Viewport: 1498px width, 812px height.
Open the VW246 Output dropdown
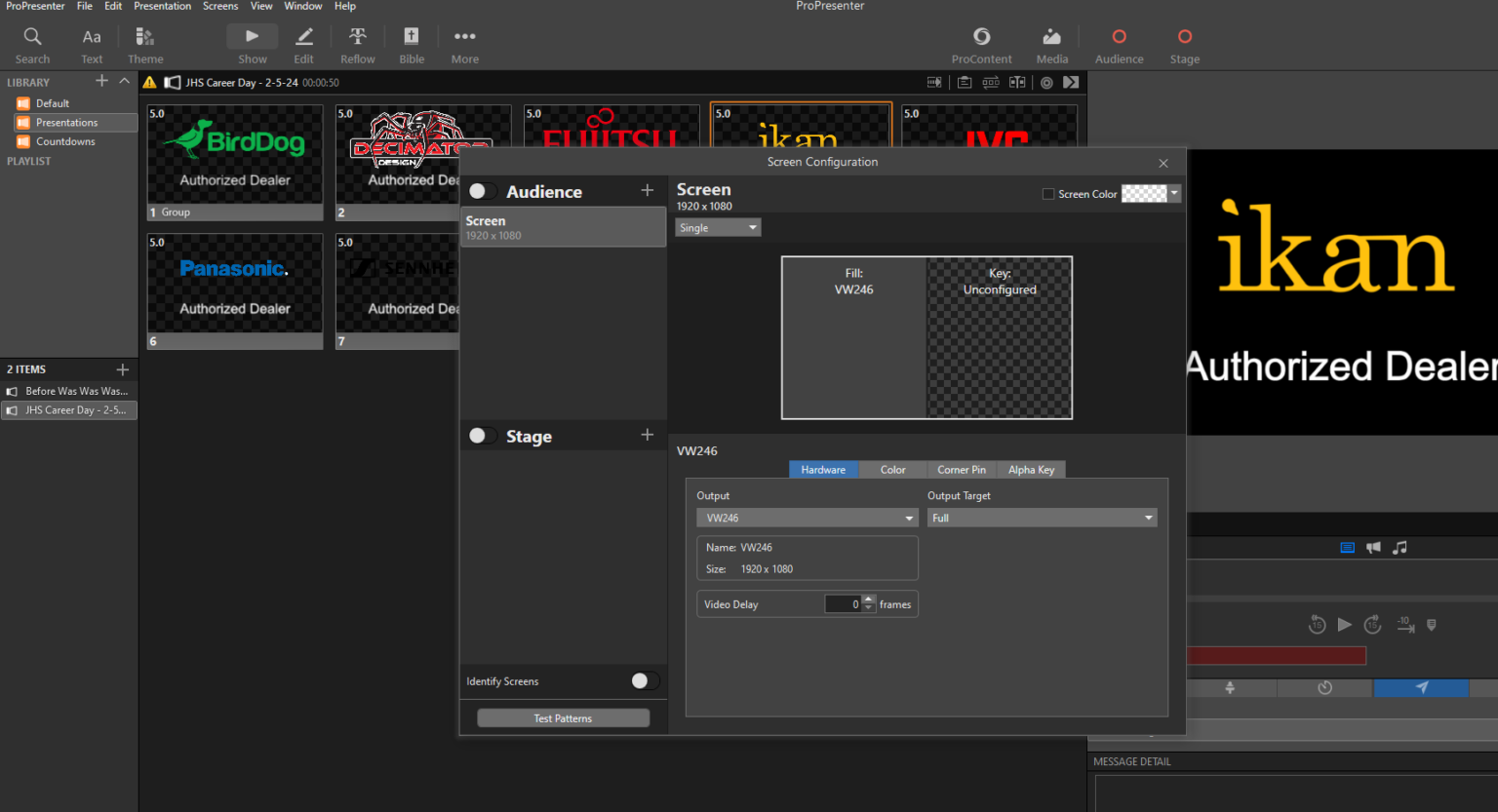pyautogui.click(x=807, y=517)
